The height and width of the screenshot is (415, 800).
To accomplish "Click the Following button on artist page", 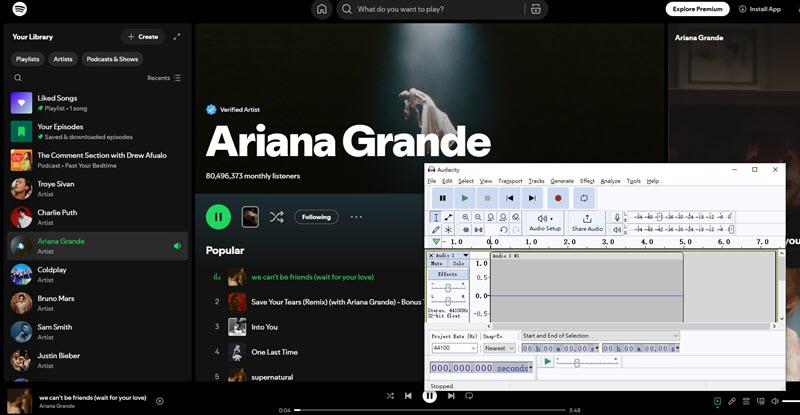I will 316,217.
